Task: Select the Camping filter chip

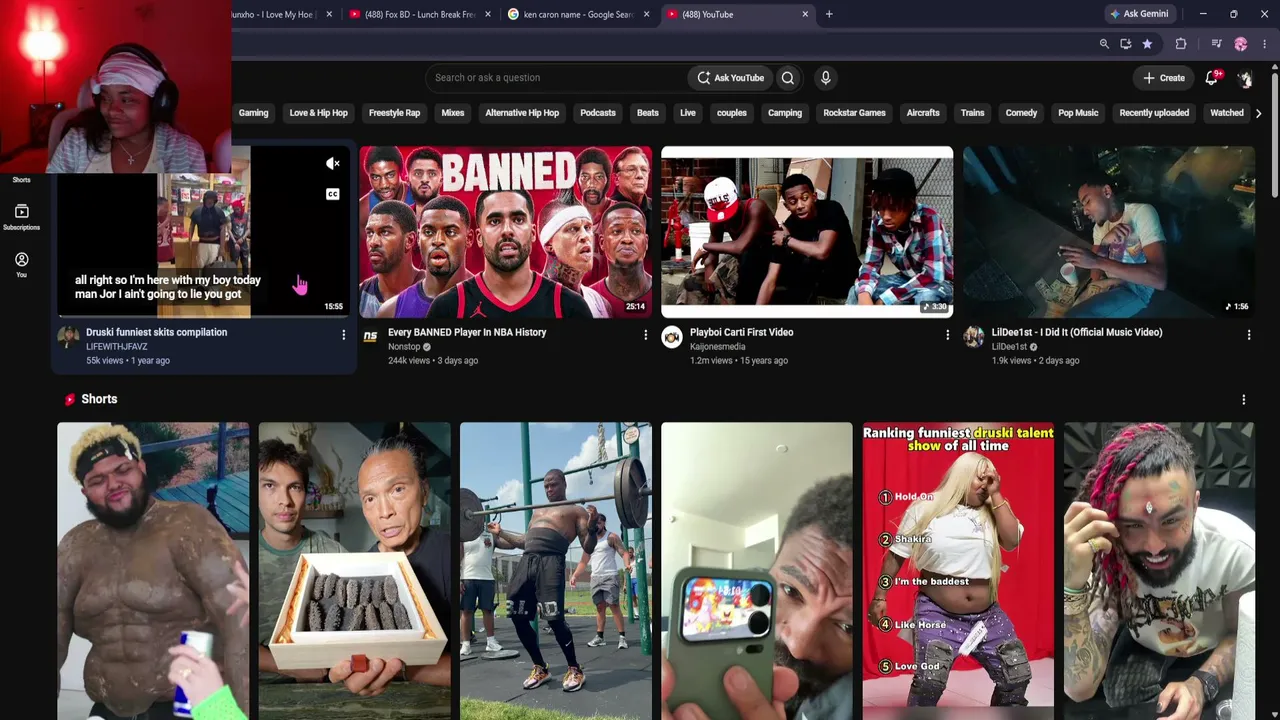Action: 785,113
